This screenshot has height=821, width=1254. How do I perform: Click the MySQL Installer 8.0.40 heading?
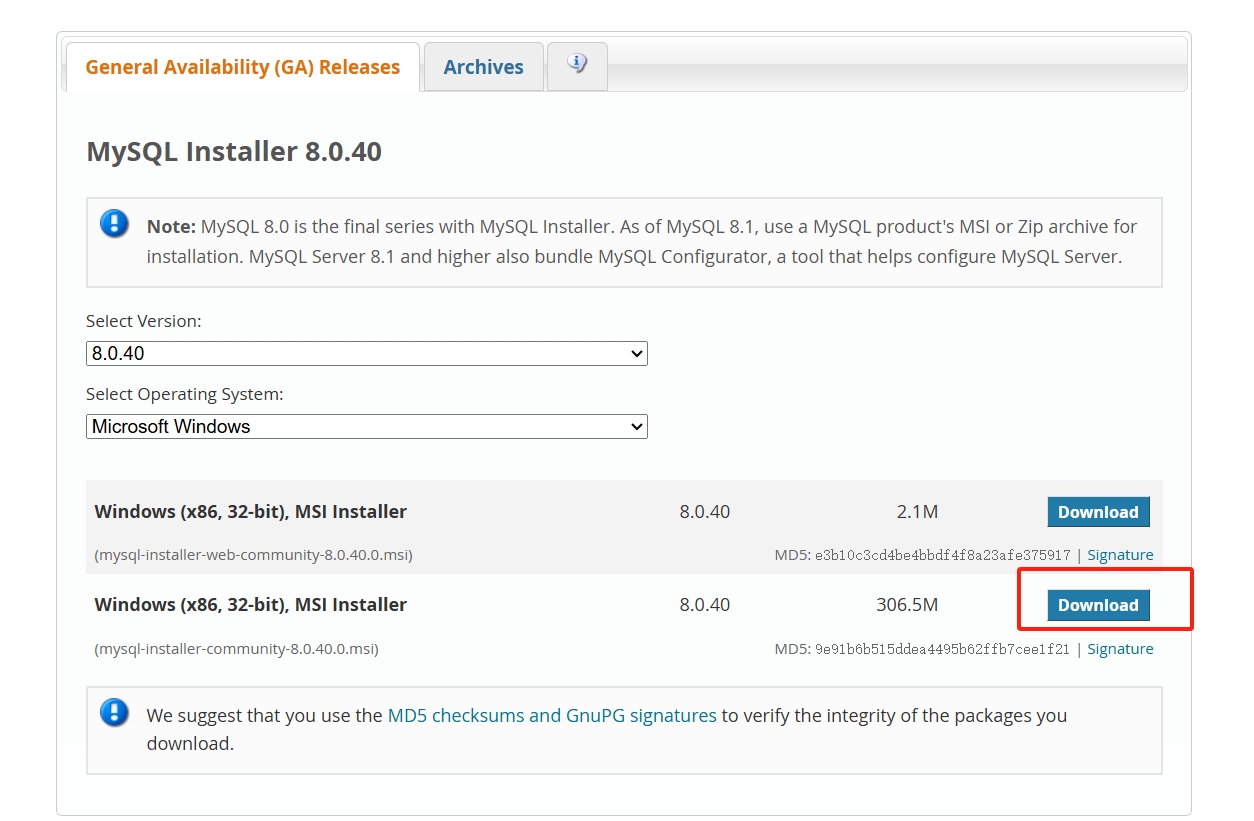pyautogui.click(x=234, y=152)
